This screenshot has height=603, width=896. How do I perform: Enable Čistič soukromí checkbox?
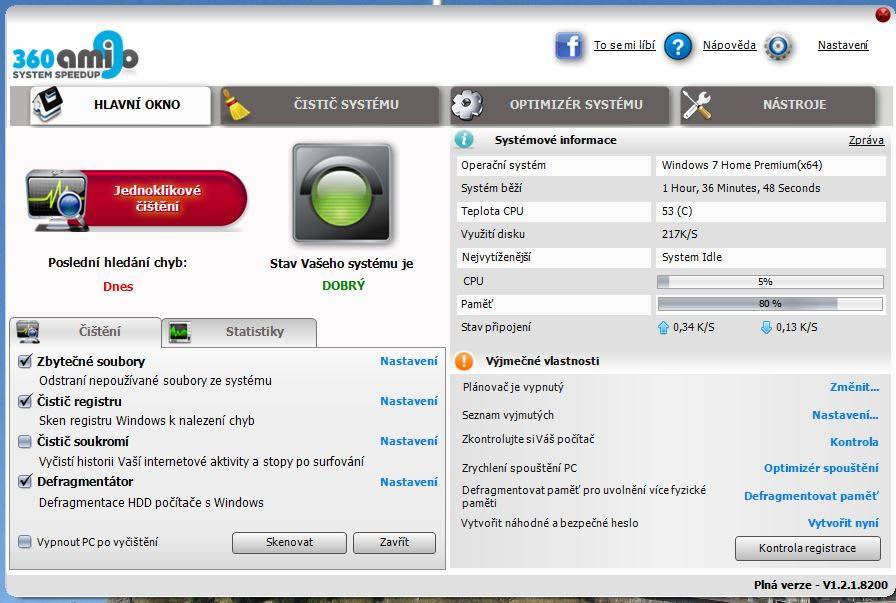click(x=25, y=441)
